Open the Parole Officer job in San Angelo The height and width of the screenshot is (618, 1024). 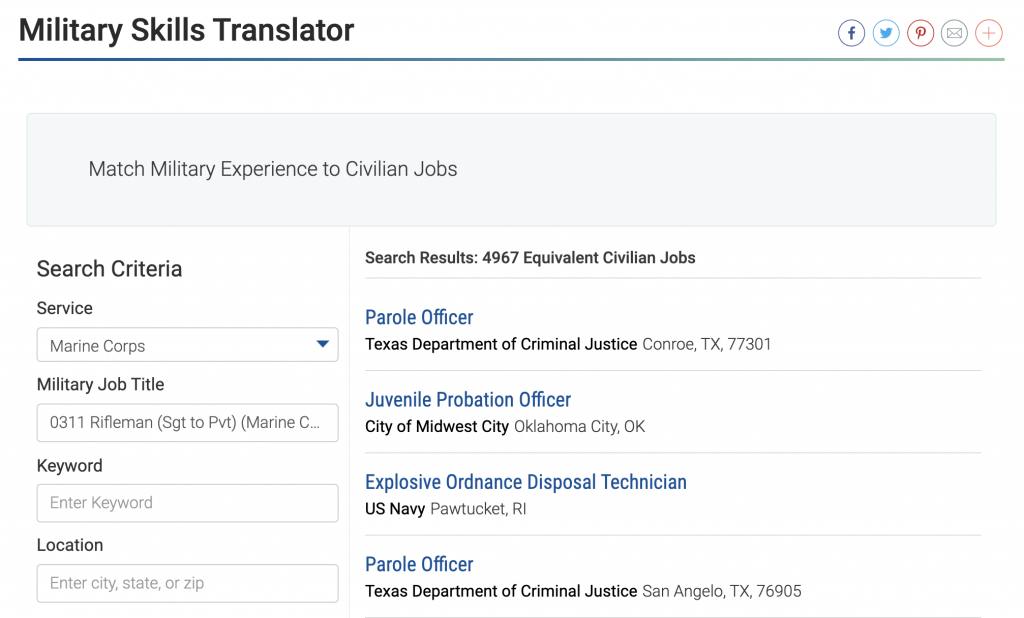pos(419,564)
